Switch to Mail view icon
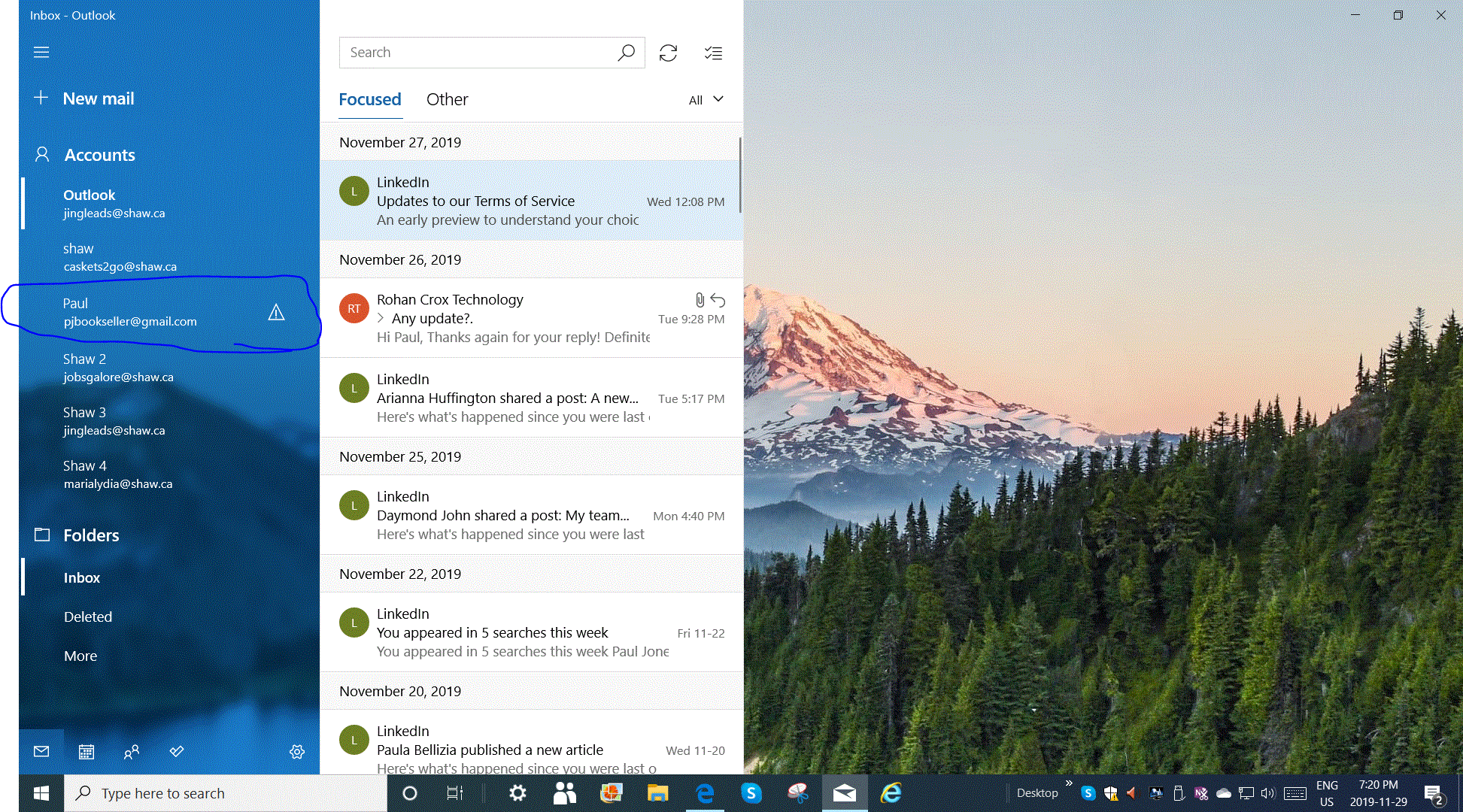 click(x=41, y=751)
